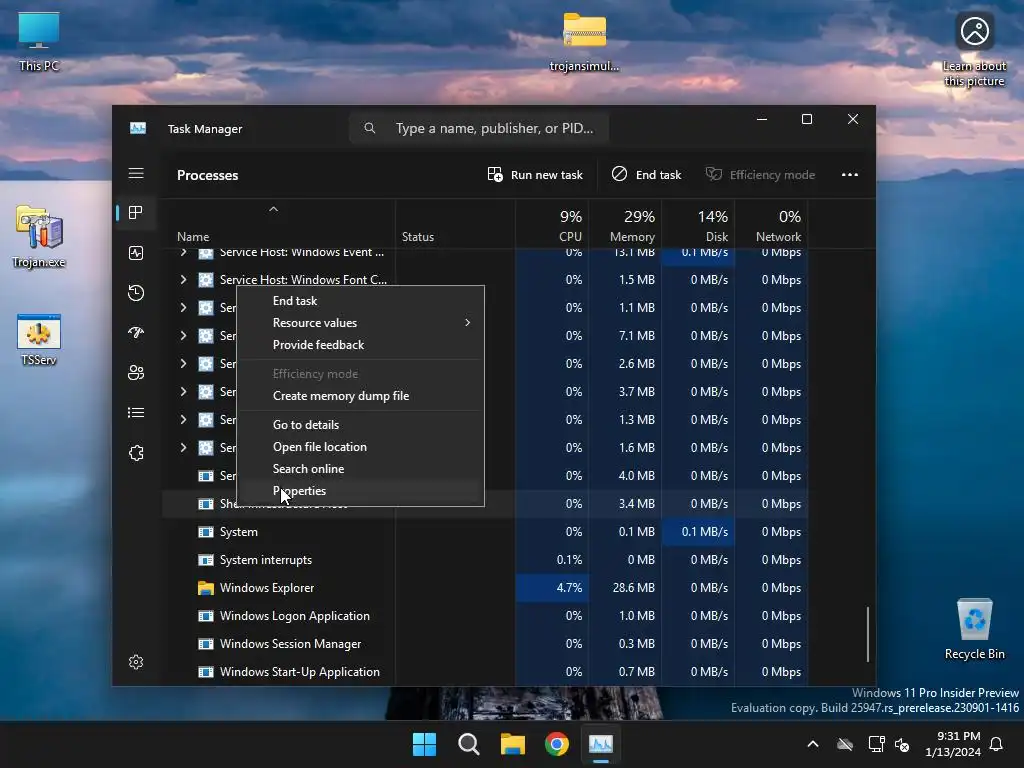Viewport: 1024px width, 768px height.
Task: Select the Windows Start-Up Application row
Action: click(x=485, y=671)
